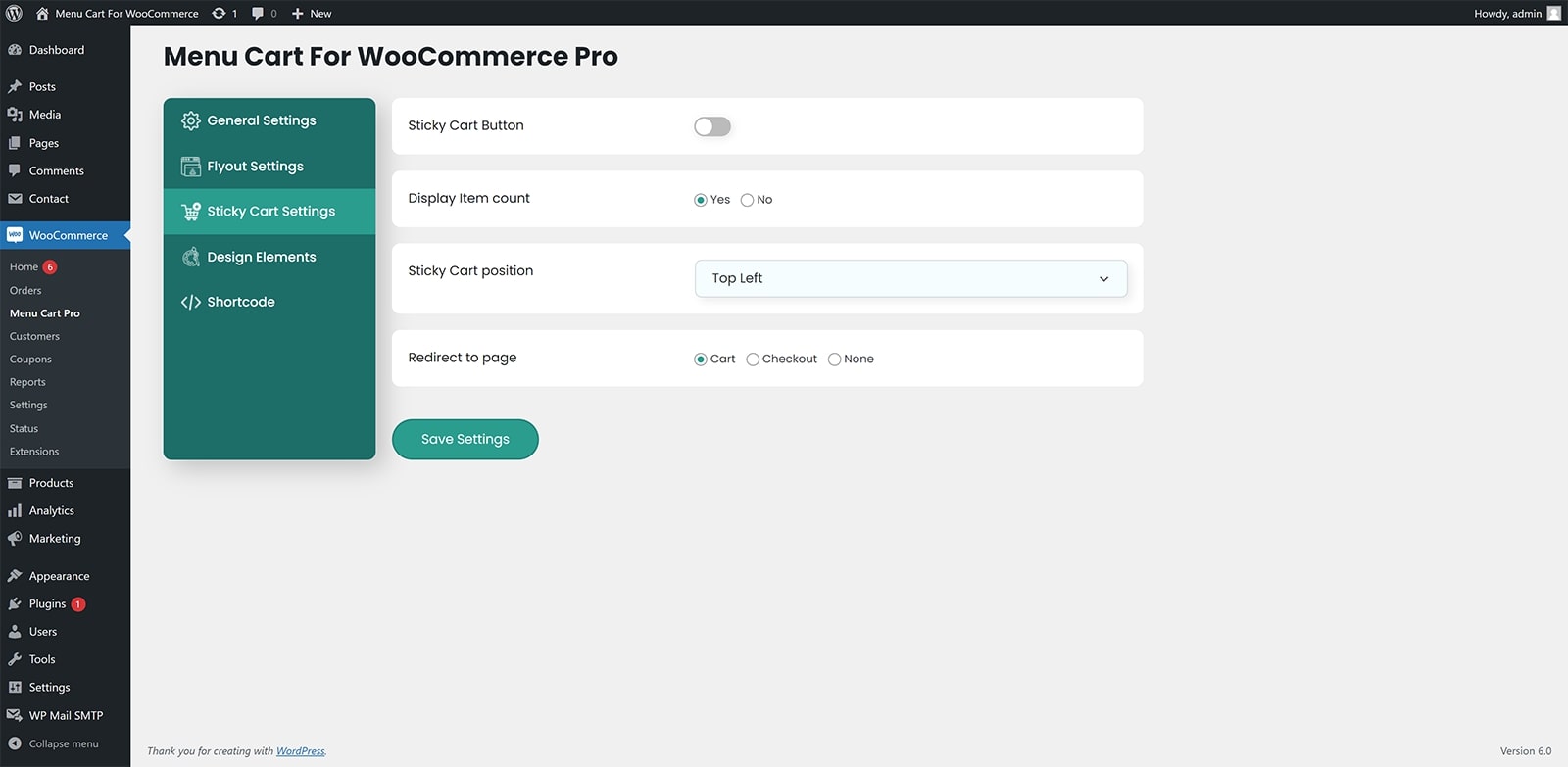Click the WooCommerce logo icon
Viewport: 1568px width, 767px height.
(x=15, y=235)
